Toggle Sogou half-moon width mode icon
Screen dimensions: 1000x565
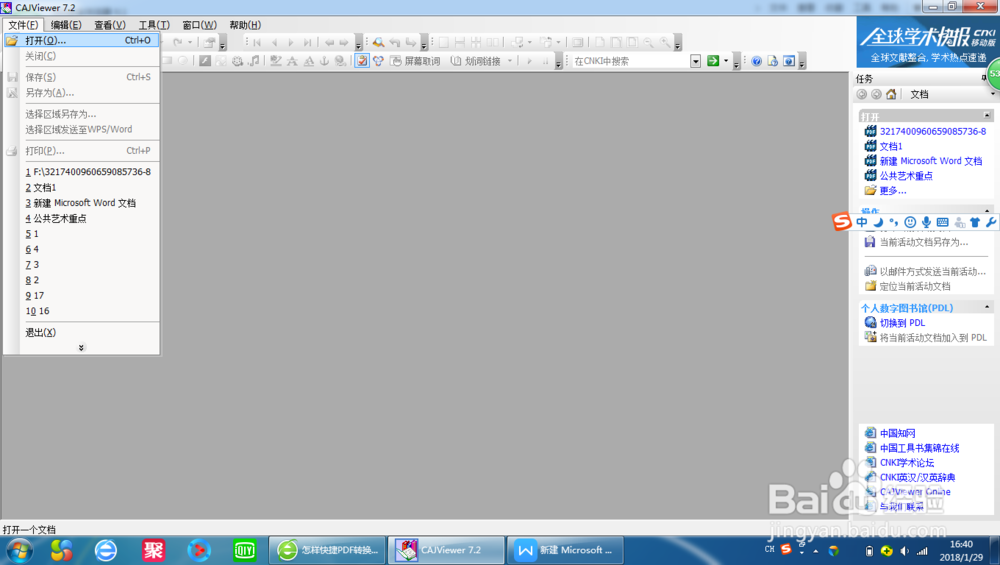[x=878, y=222]
